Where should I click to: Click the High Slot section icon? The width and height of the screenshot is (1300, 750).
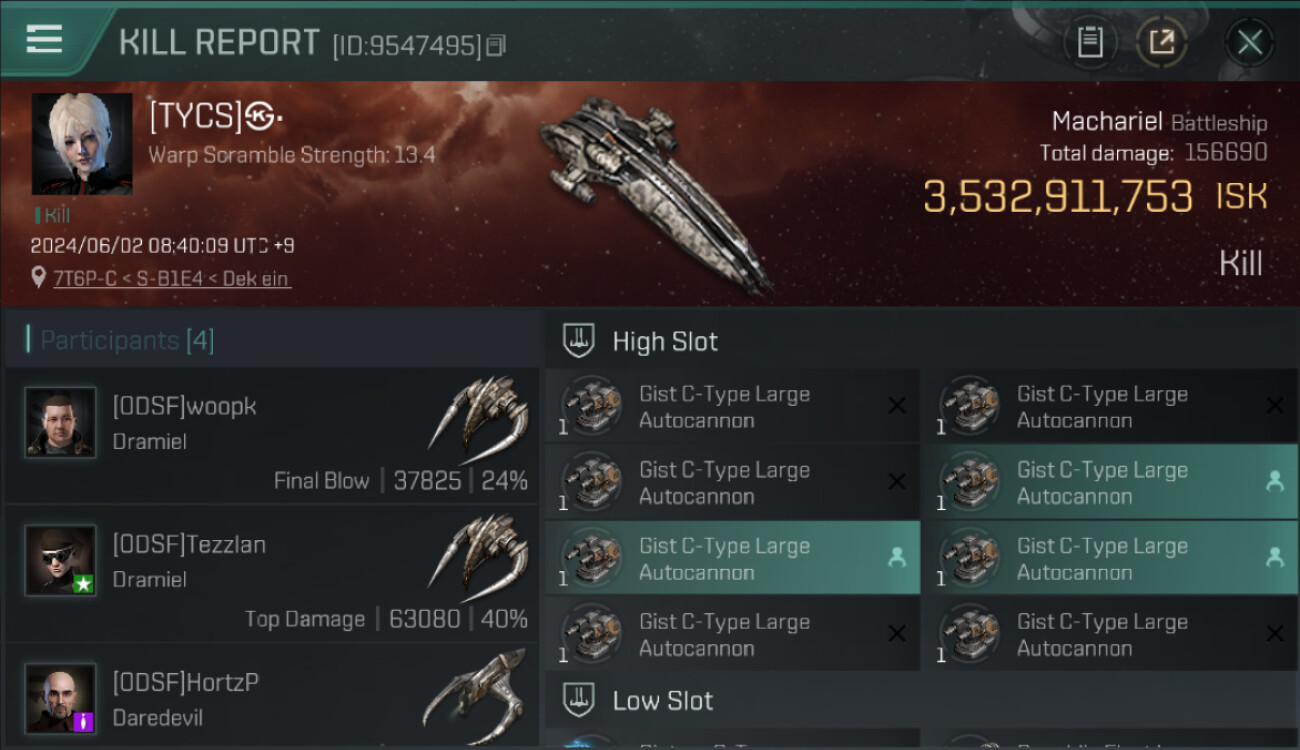click(x=579, y=341)
